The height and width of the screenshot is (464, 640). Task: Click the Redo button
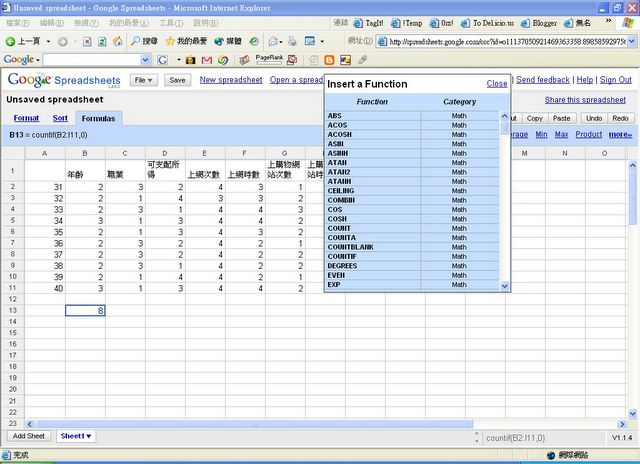click(x=620, y=118)
